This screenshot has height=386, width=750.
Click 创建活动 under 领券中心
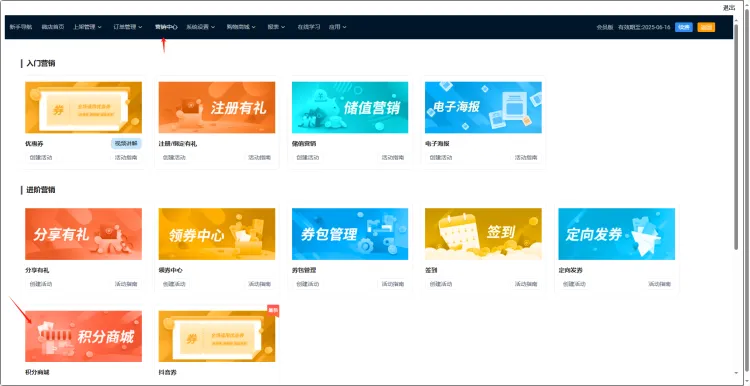(174, 284)
